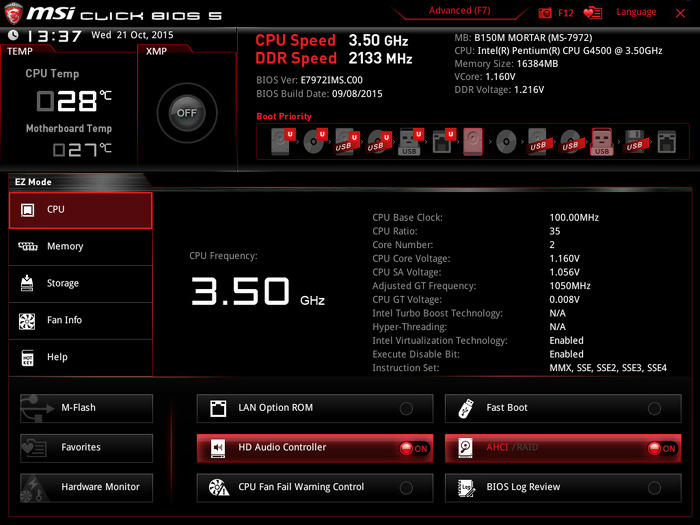Screen dimensions: 700x525
Task: Click the Boot Priority heading
Action: click(x=284, y=117)
